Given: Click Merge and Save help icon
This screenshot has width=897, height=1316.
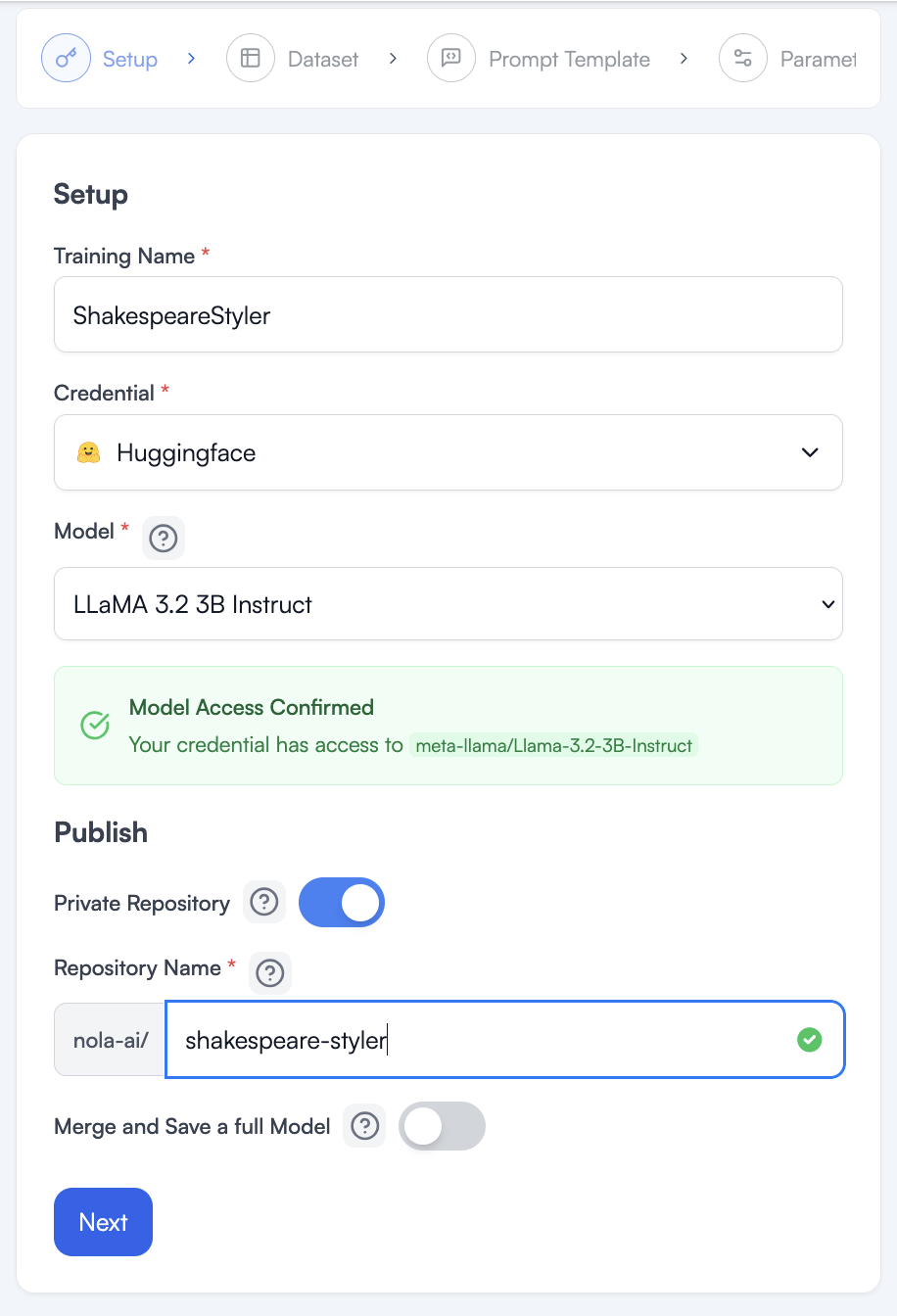Looking at the screenshot, I should pyautogui.click(x=365, y=1126).
